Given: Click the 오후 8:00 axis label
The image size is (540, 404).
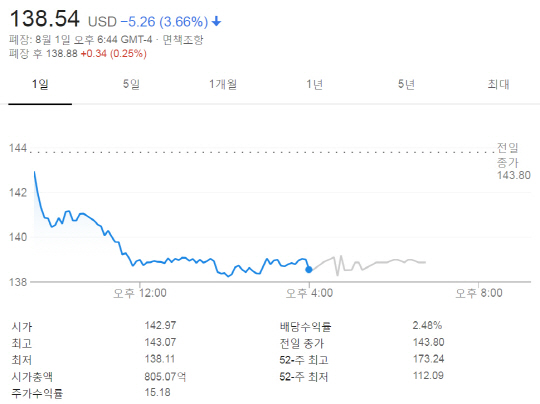Looking at the screenshot, I should tap(479, 293).
